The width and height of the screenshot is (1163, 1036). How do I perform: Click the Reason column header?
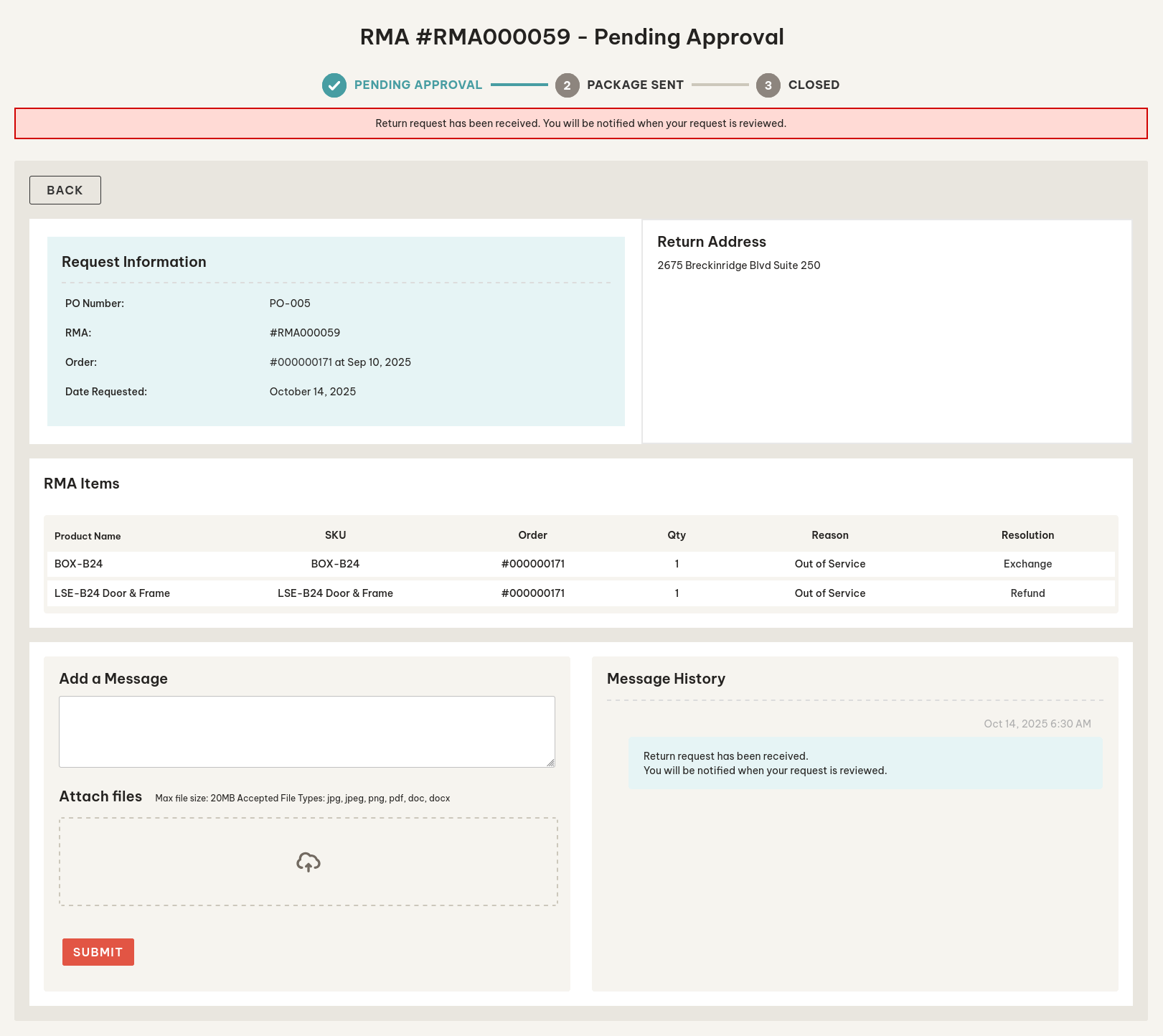tap(829, 535)
